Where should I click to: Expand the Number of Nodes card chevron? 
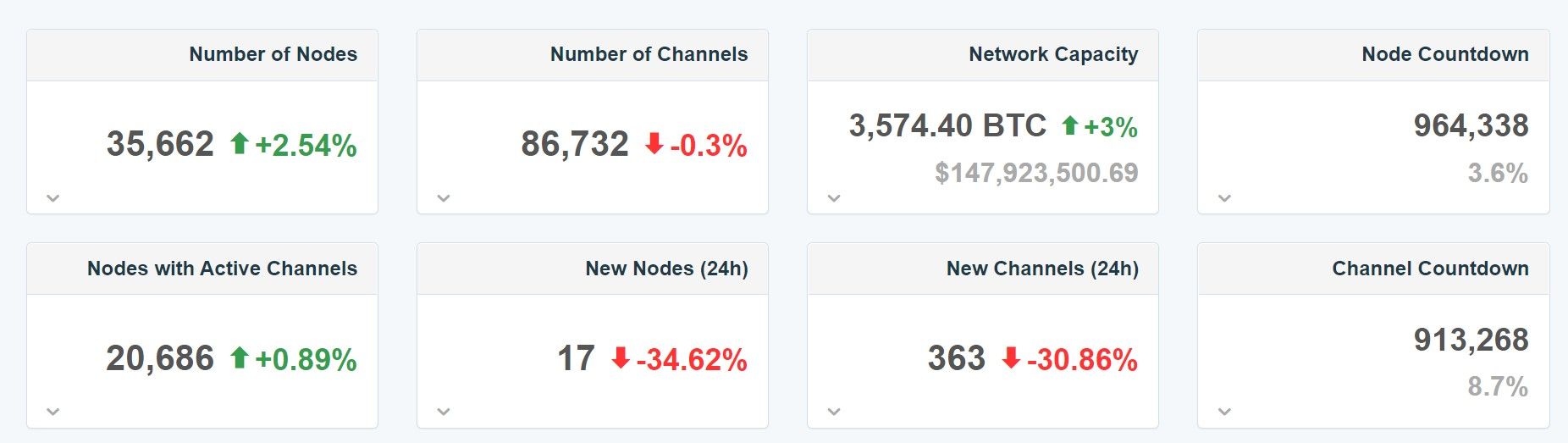[53, 198]
